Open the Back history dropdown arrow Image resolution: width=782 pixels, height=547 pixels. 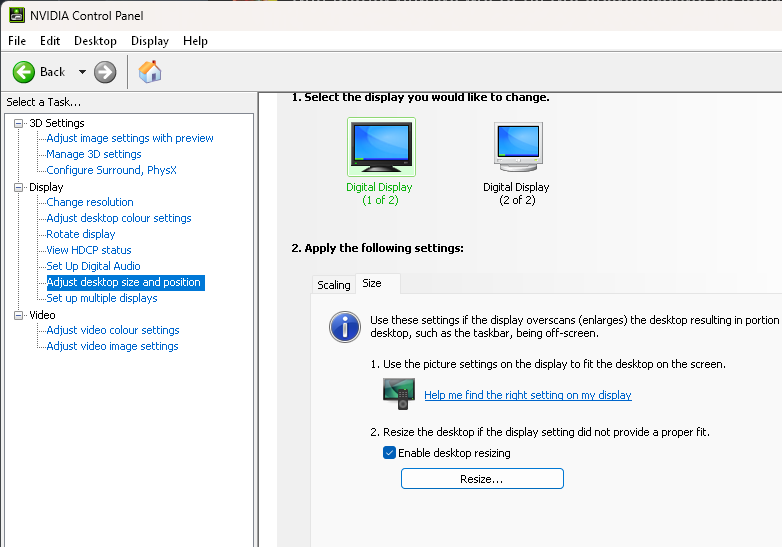point(82,72)
